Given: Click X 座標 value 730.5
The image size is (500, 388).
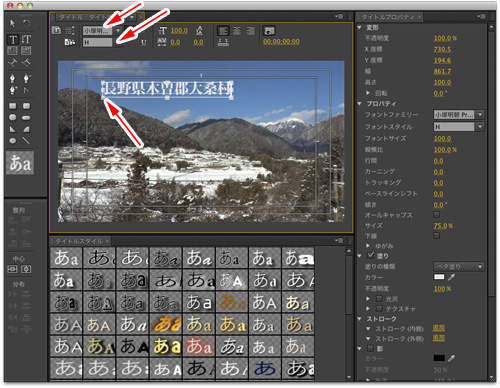Looking at the screenshot, I should tap(442, 49).
